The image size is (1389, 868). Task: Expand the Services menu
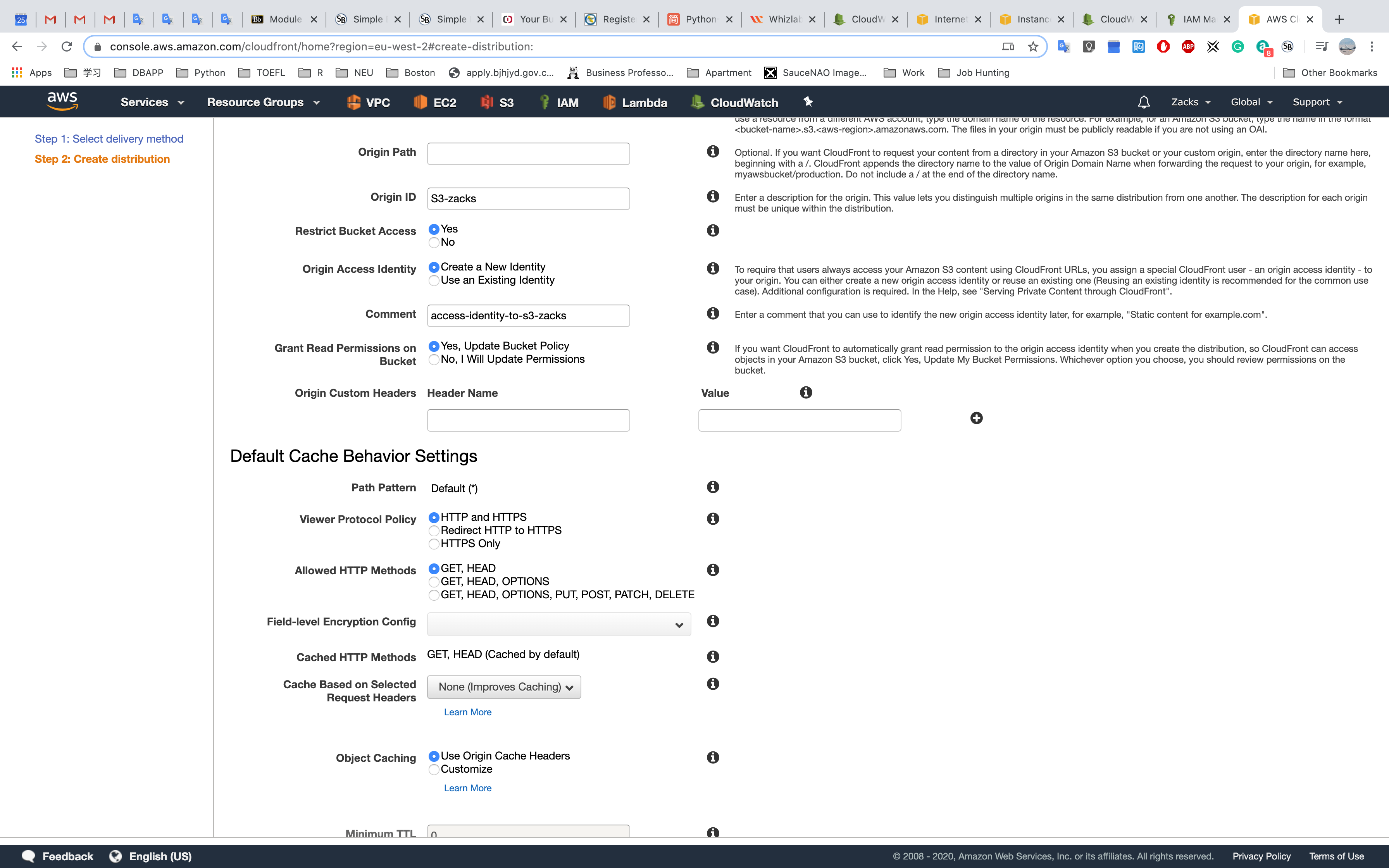152,102
